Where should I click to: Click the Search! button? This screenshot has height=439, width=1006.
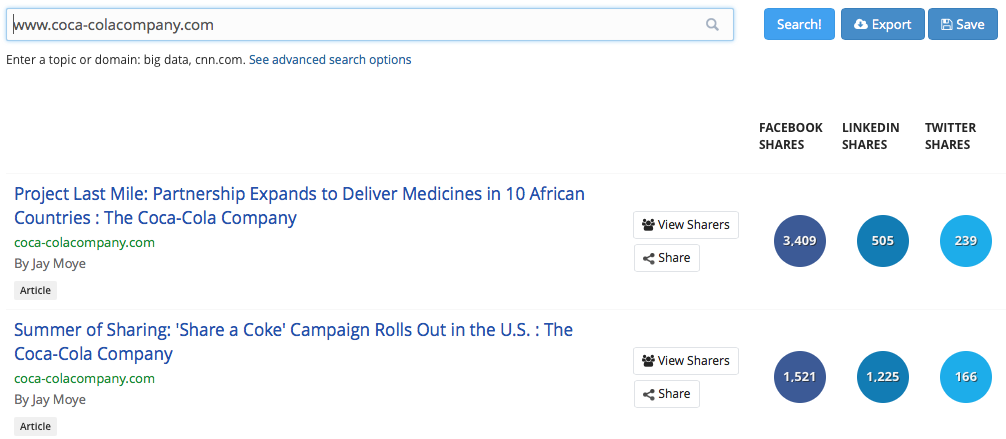click(799, 25)
